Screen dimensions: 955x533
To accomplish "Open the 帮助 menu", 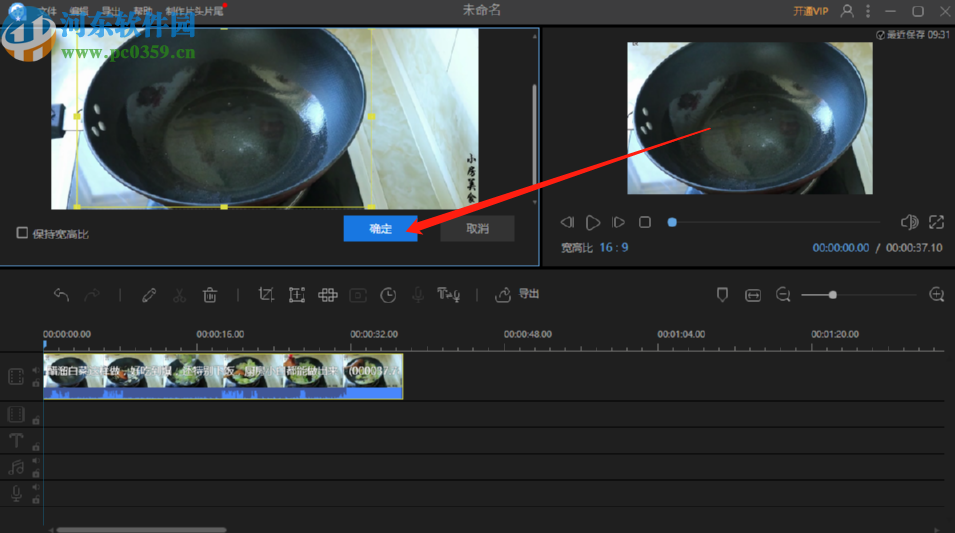I will (143, 11).
